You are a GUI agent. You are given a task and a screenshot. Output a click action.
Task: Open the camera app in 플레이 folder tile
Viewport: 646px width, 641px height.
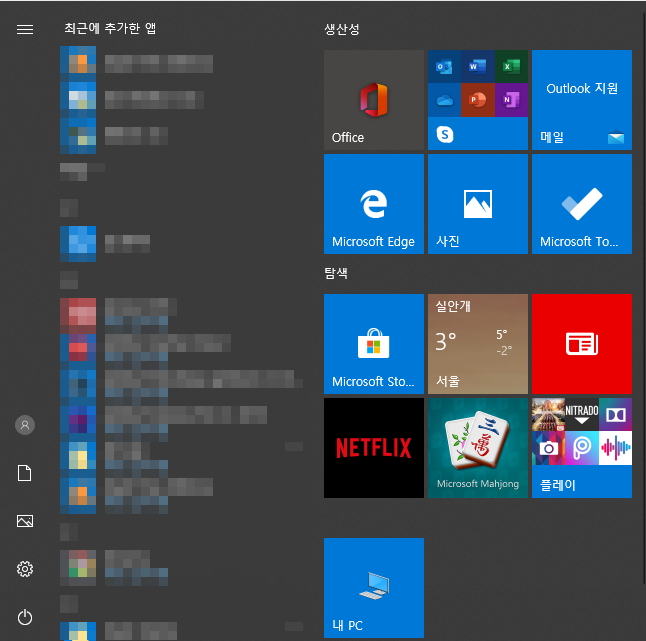(x=548, y=448)
